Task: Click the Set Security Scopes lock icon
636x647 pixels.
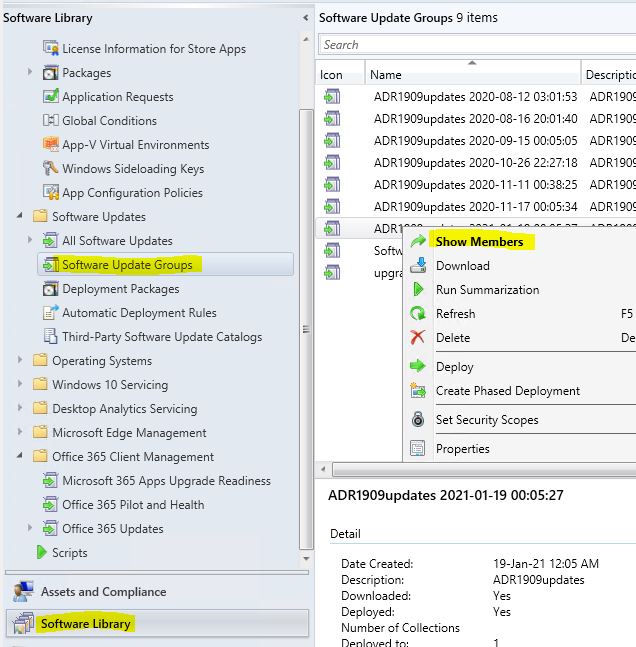Action: click(x=418, y=419)
